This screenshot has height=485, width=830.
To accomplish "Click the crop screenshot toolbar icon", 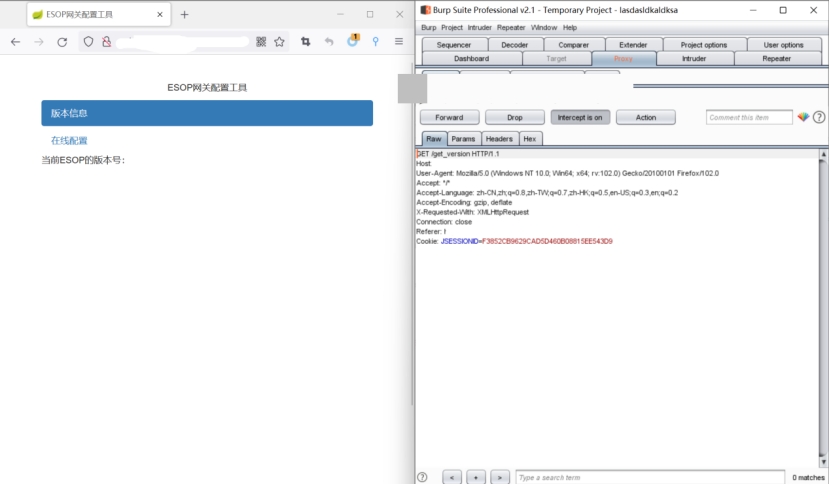I will coord(305,41).
